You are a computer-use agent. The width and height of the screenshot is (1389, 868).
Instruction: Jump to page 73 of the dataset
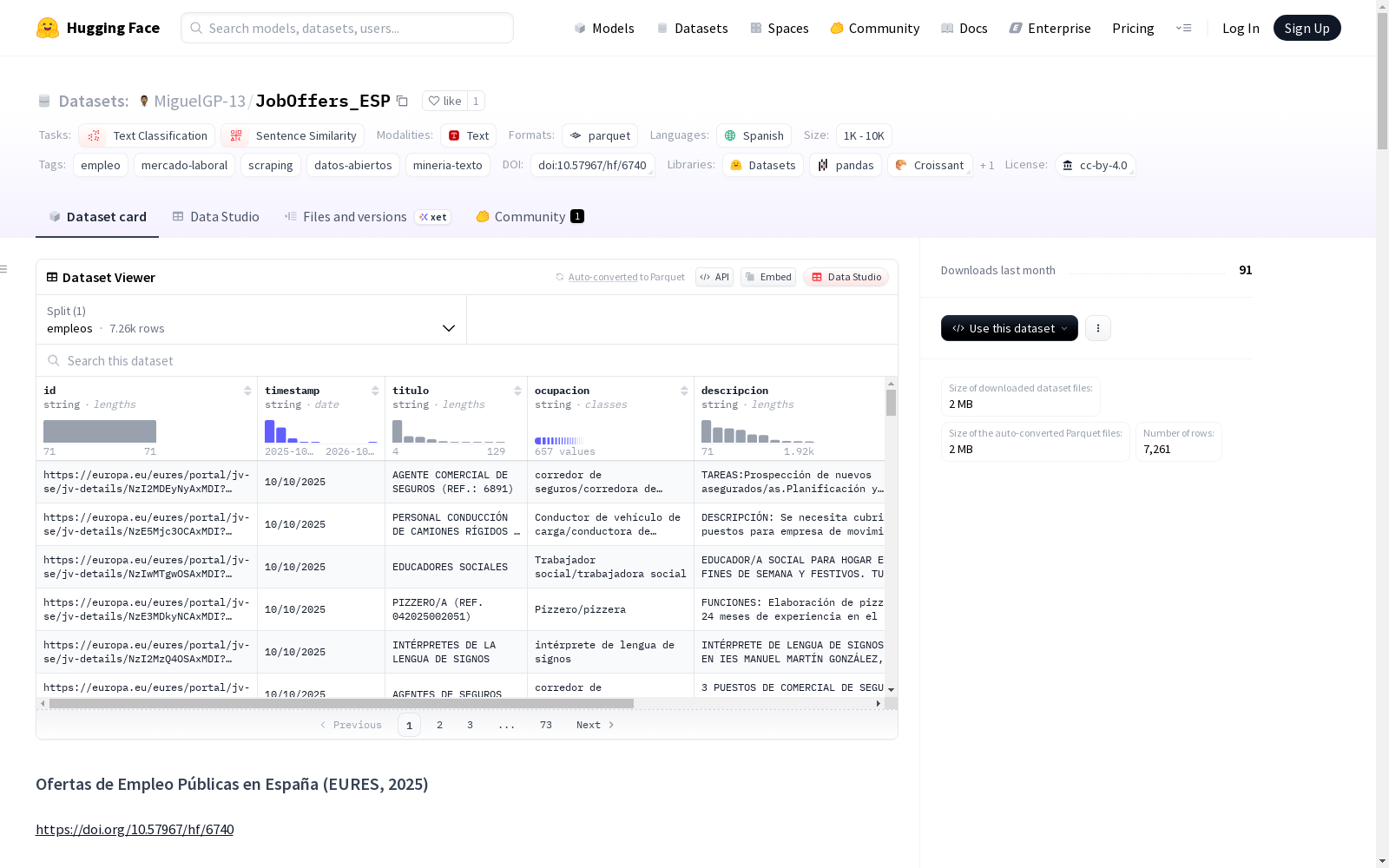coord(546,725)
